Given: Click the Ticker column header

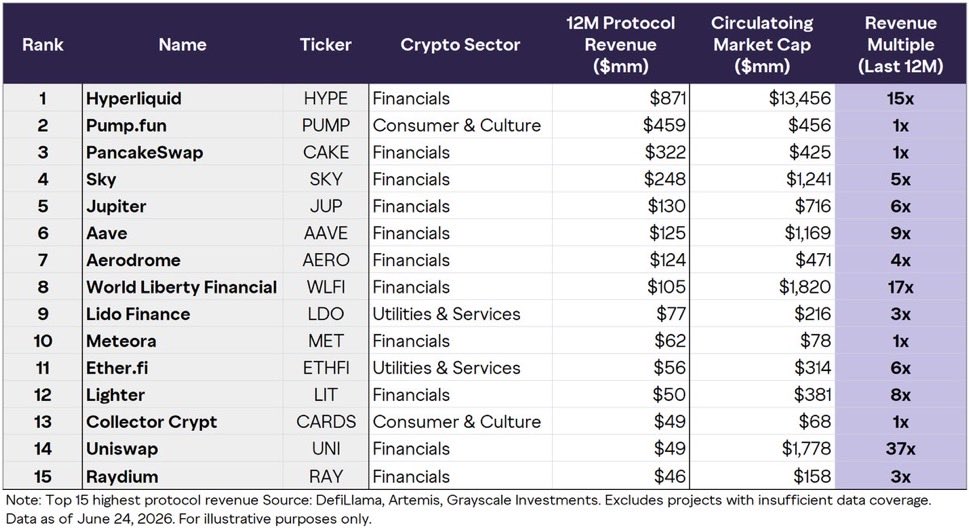Looking at the screenshot, I should (326, 45).
